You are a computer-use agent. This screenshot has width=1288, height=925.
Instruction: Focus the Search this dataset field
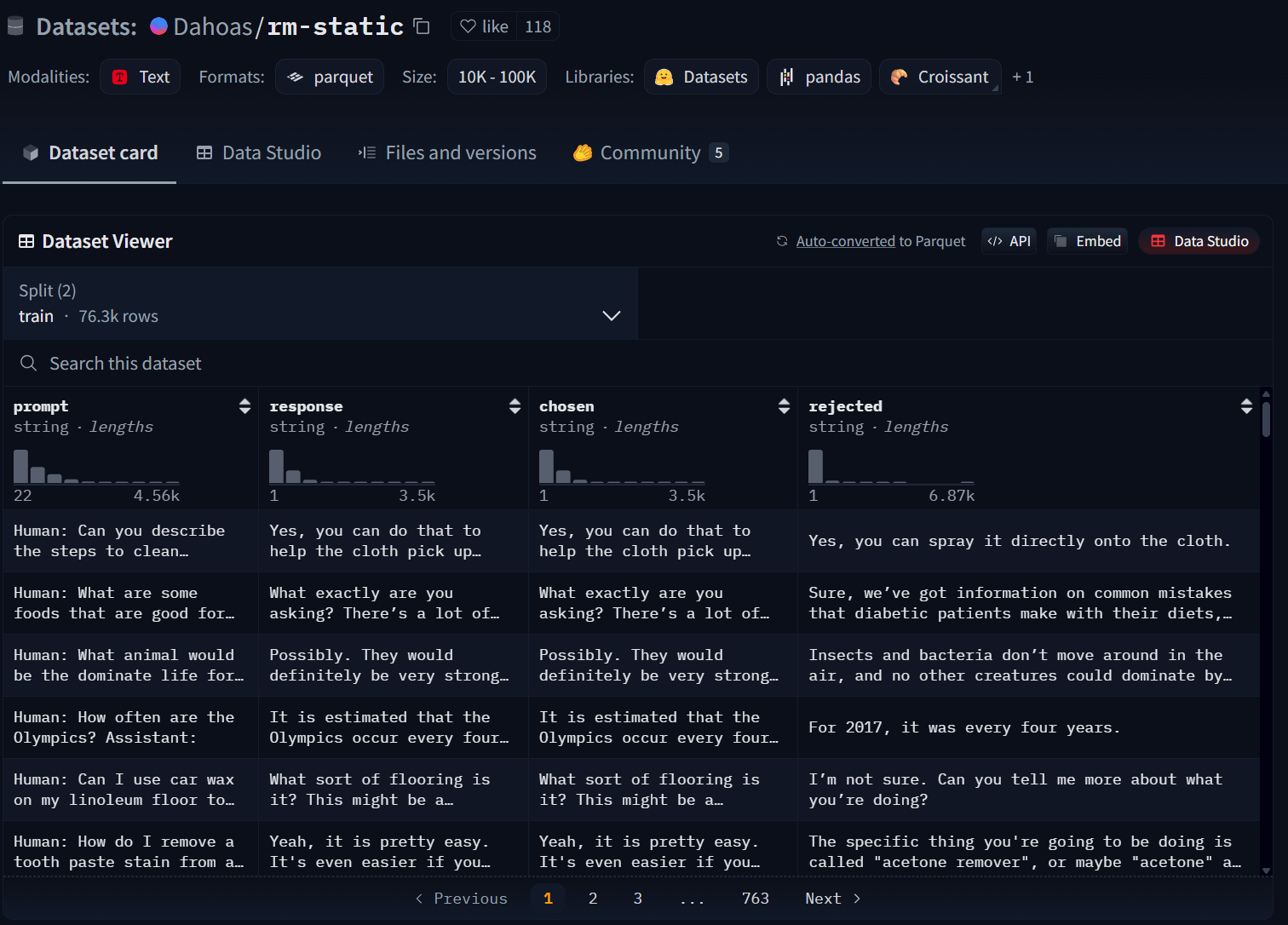[341, 364]
